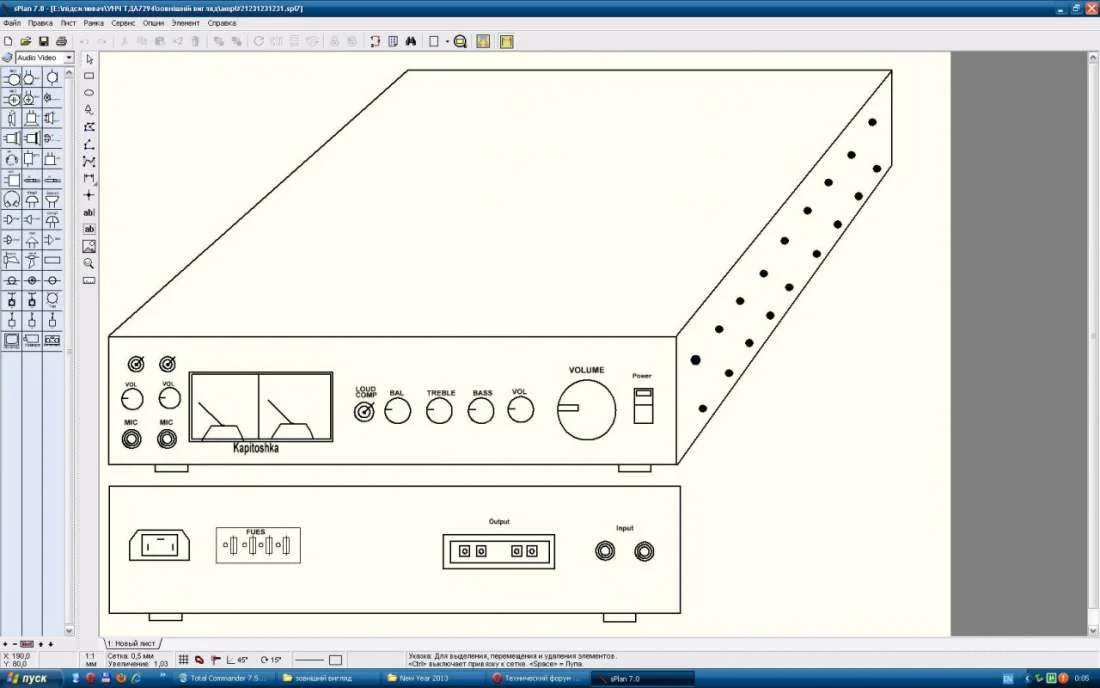Open the binoculars search tool
This screenshot has width=1100, height=688.
[x=411, y=41]
